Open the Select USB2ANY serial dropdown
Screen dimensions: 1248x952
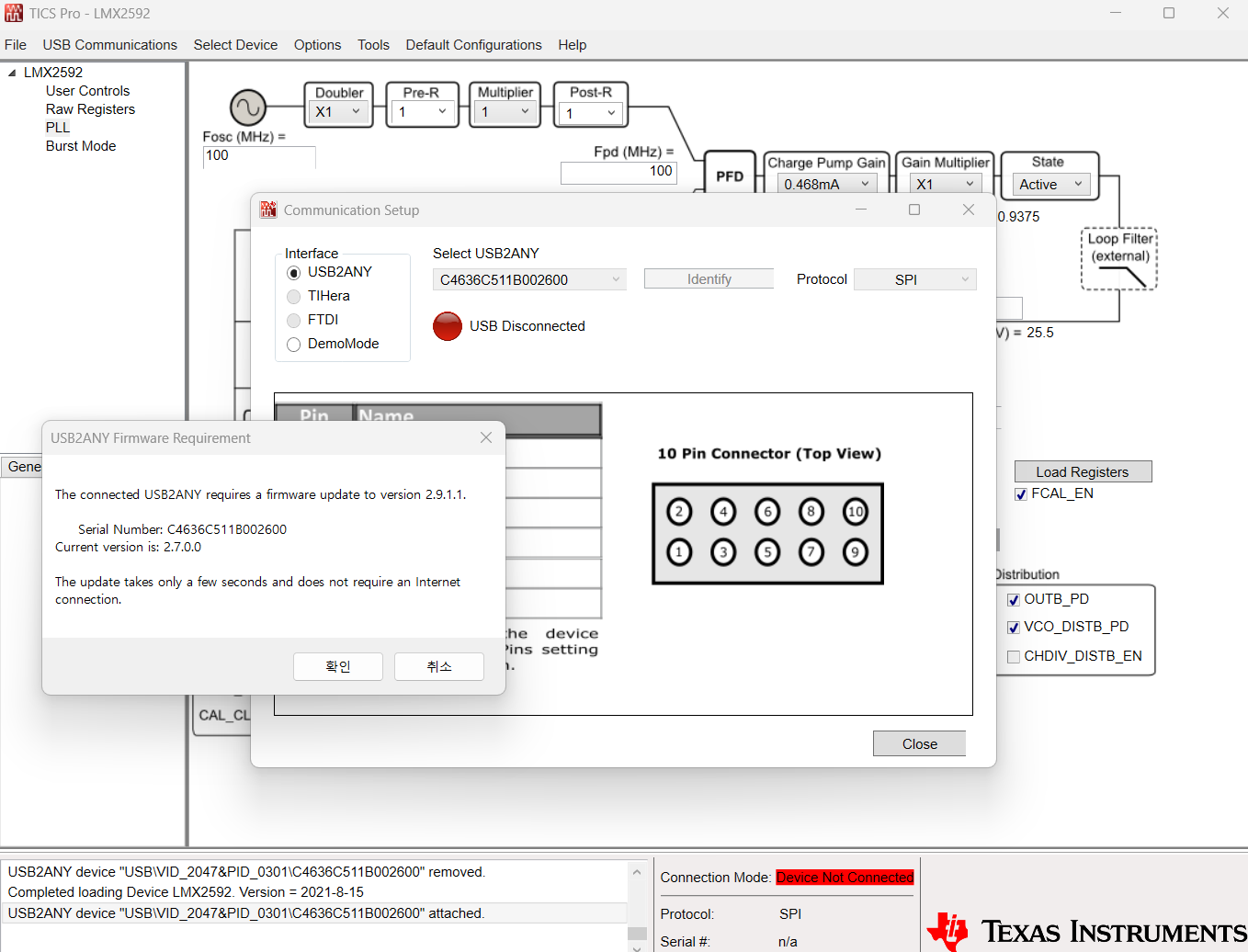coord(529,279)
